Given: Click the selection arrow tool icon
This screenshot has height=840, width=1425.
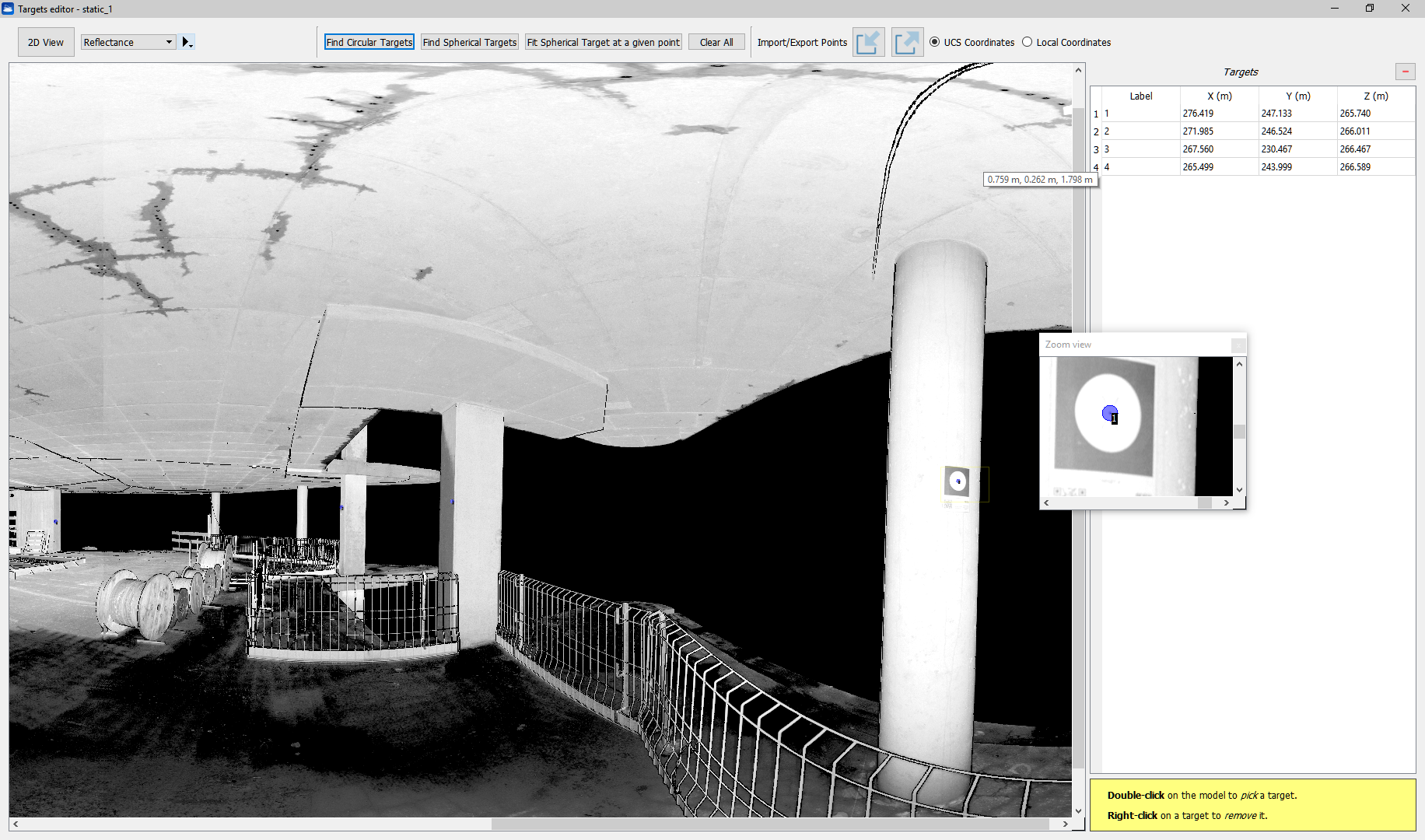Looking at the screenshot, I should [187, 42].
